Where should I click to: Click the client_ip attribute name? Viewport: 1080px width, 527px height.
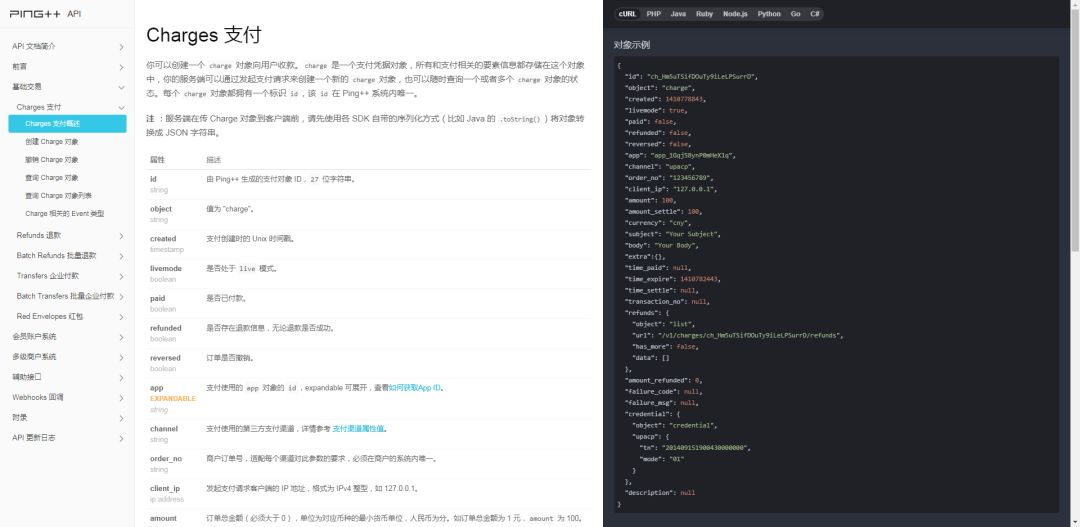pyautogui.click(x=165, y=488)
